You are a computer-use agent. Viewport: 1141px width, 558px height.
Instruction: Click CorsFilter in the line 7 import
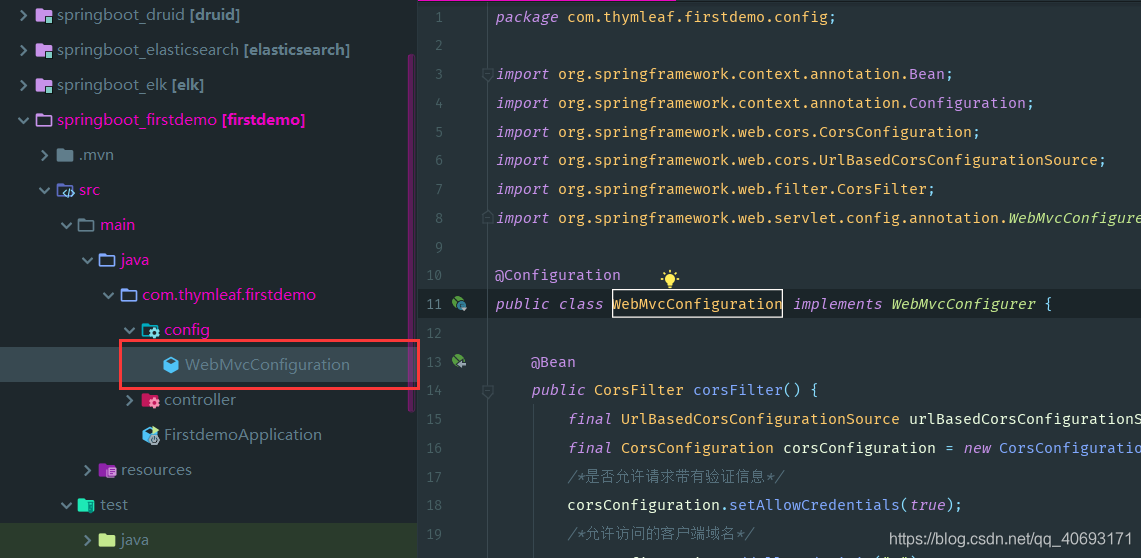click(883, 189)
